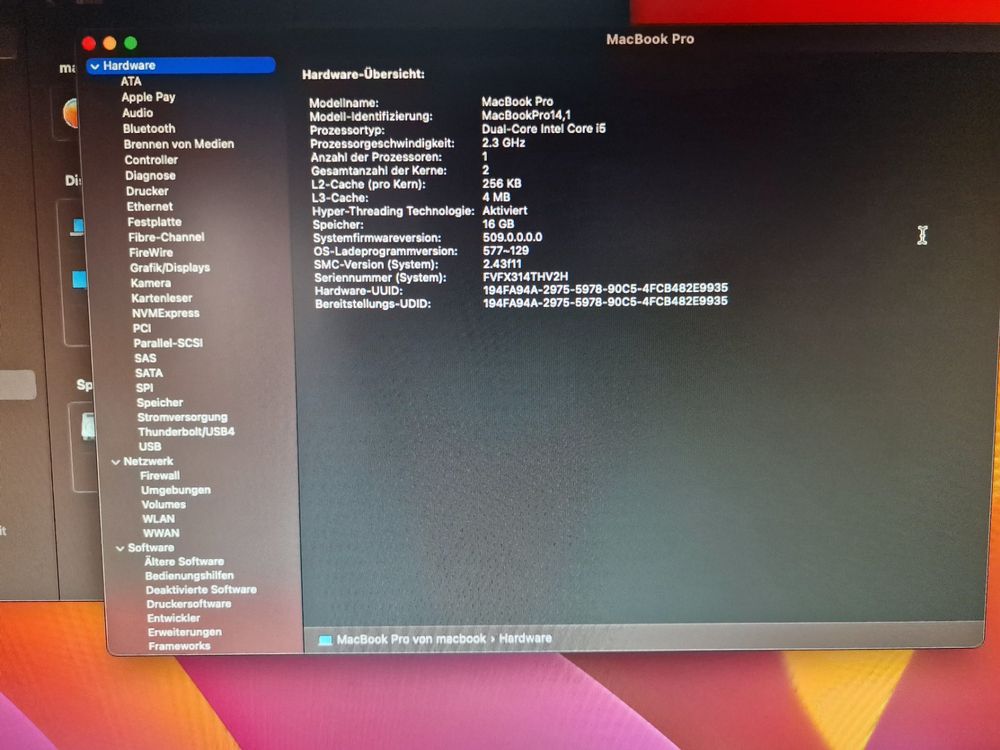Select Audio in hardware list

click(138, 113)
